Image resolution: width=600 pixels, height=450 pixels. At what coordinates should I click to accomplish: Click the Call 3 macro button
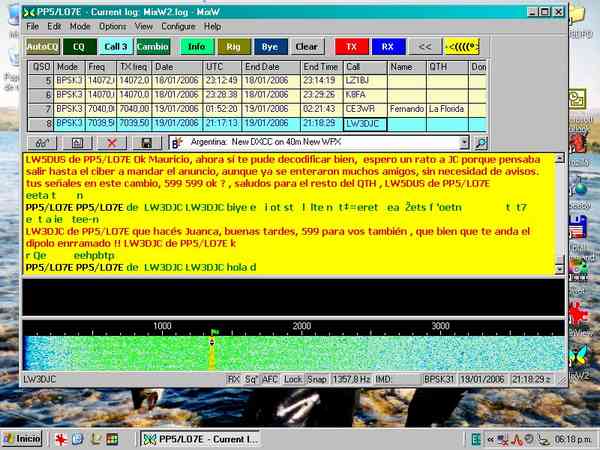tap(116, 47)
